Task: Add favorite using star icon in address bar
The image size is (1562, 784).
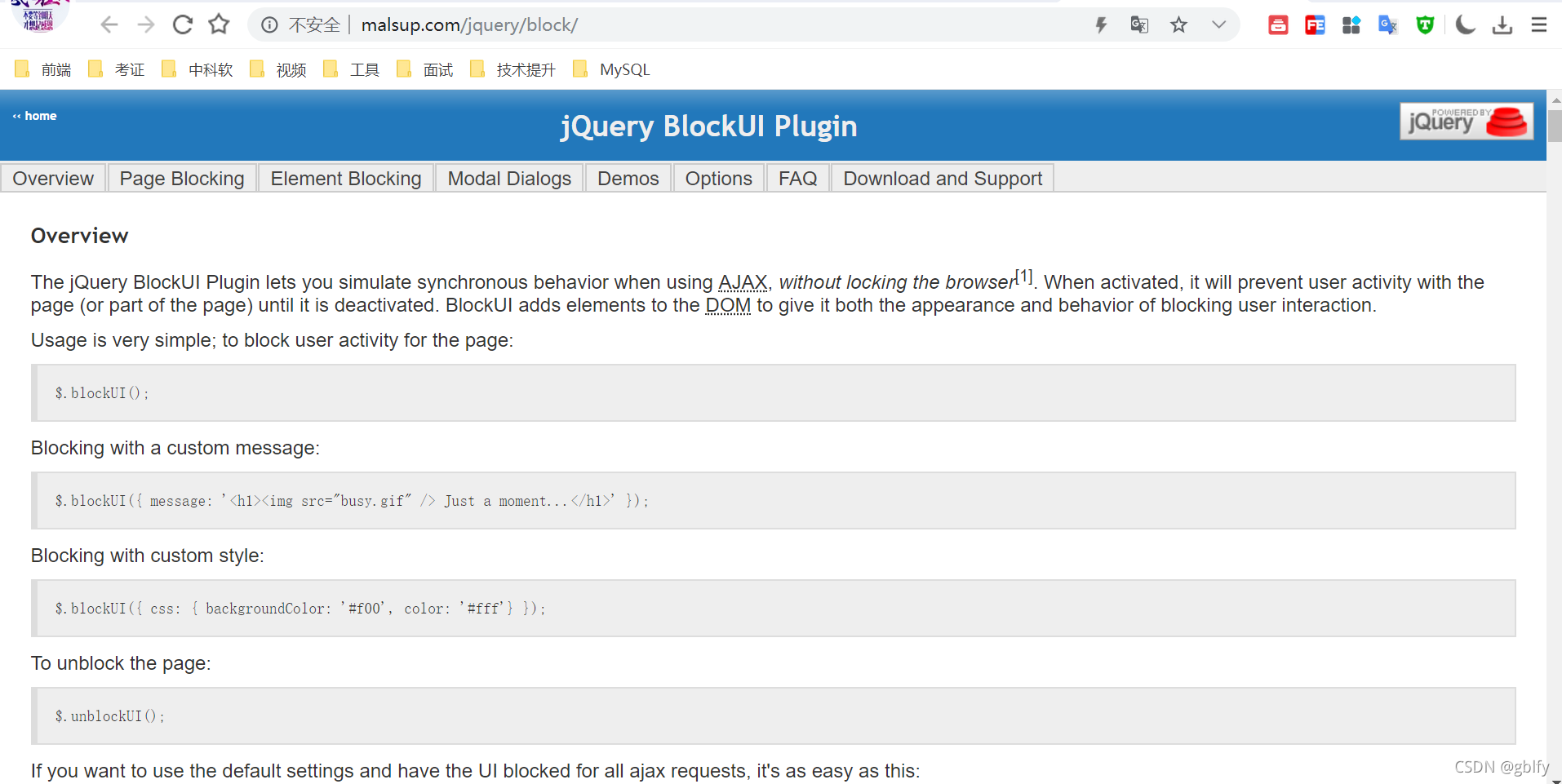Action: coord(1178,25)
